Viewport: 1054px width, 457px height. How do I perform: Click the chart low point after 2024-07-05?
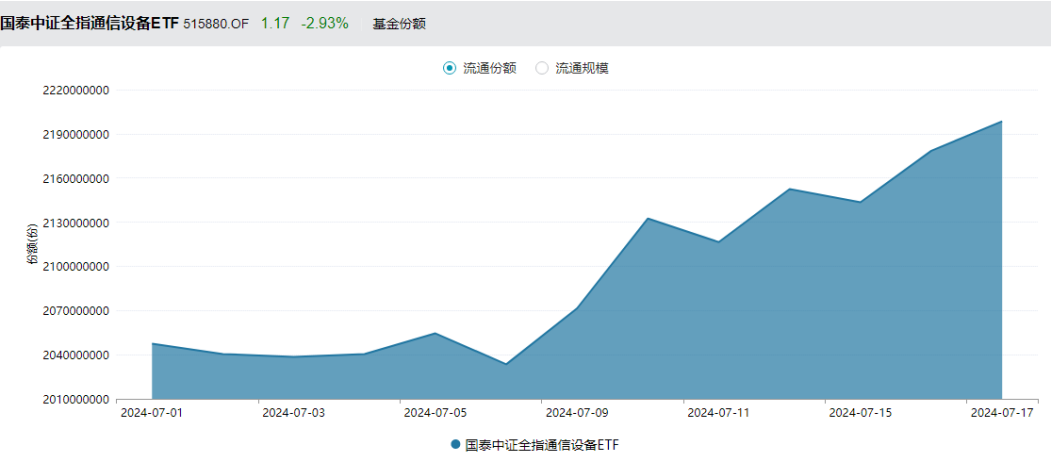point(506,364)
